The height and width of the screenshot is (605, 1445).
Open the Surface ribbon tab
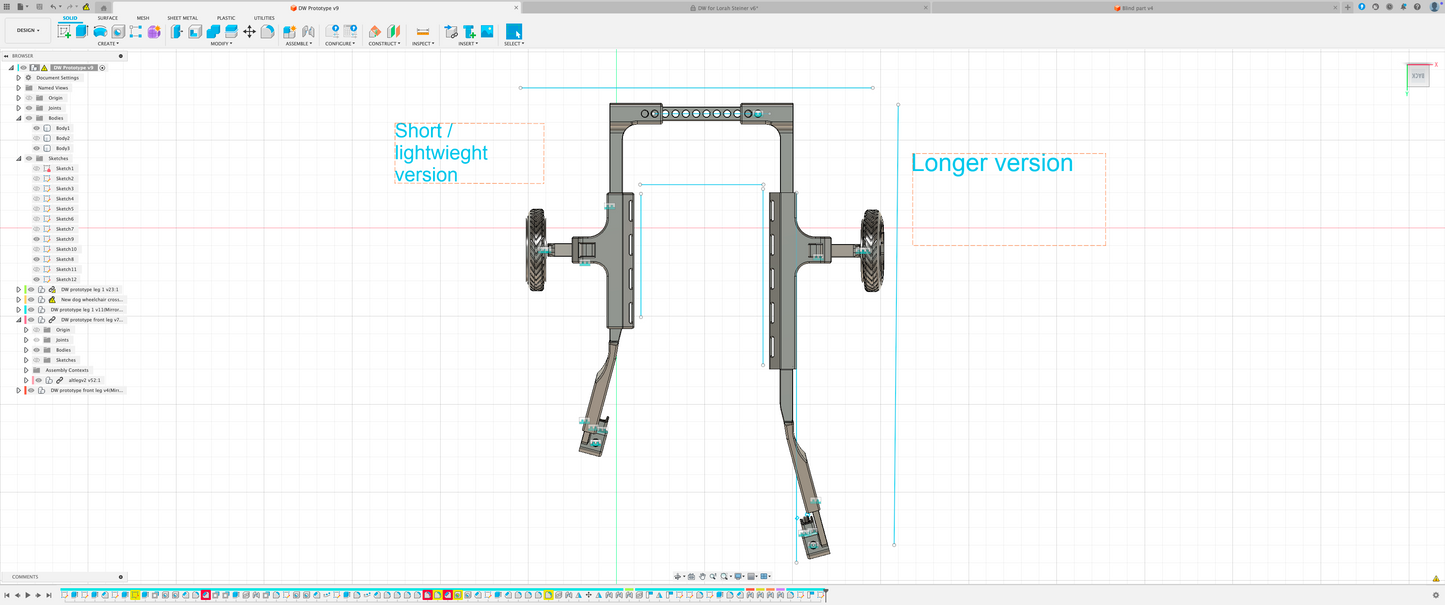[x=107, y=18]
